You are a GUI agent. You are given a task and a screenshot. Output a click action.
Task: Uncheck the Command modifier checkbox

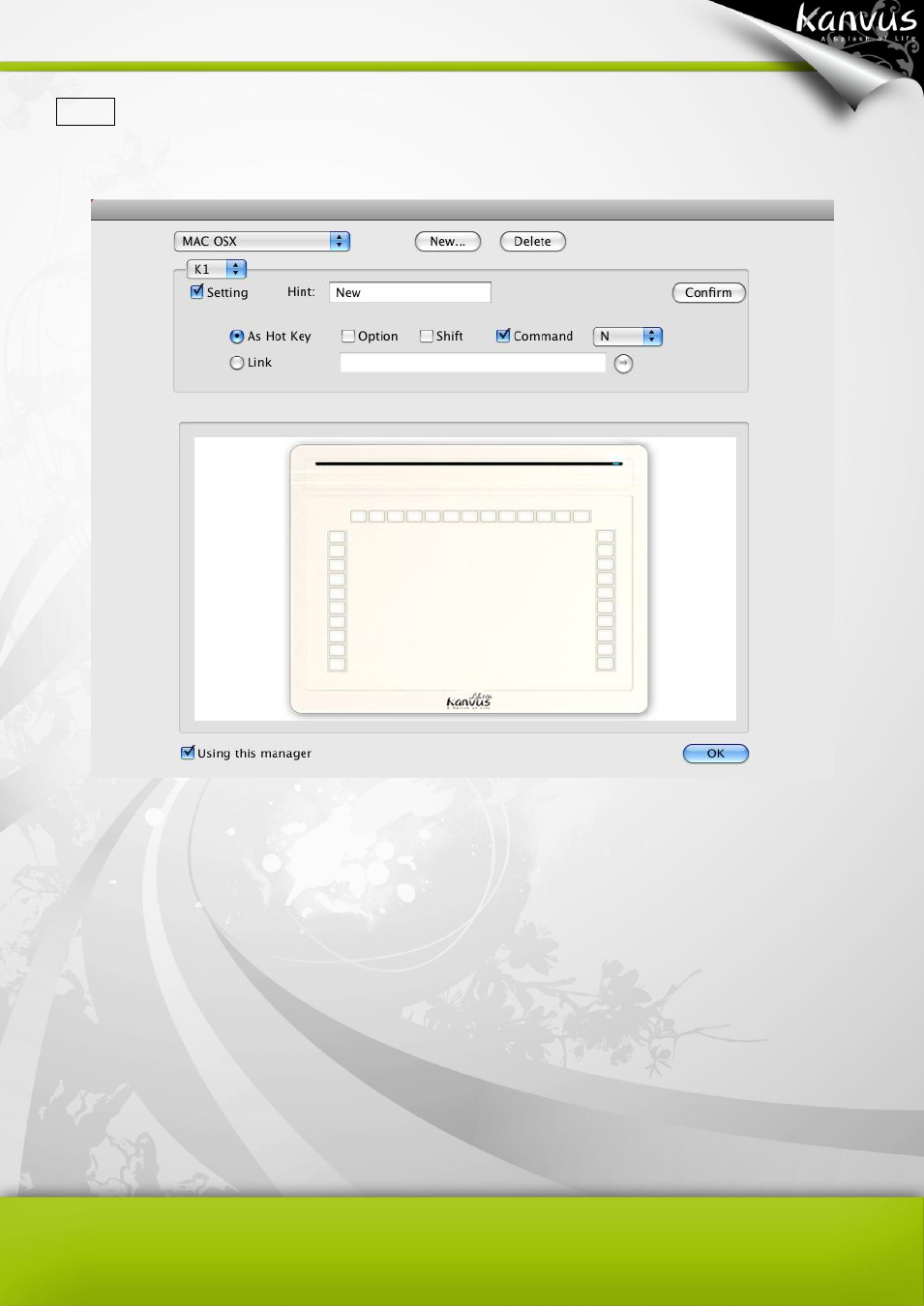503,336
